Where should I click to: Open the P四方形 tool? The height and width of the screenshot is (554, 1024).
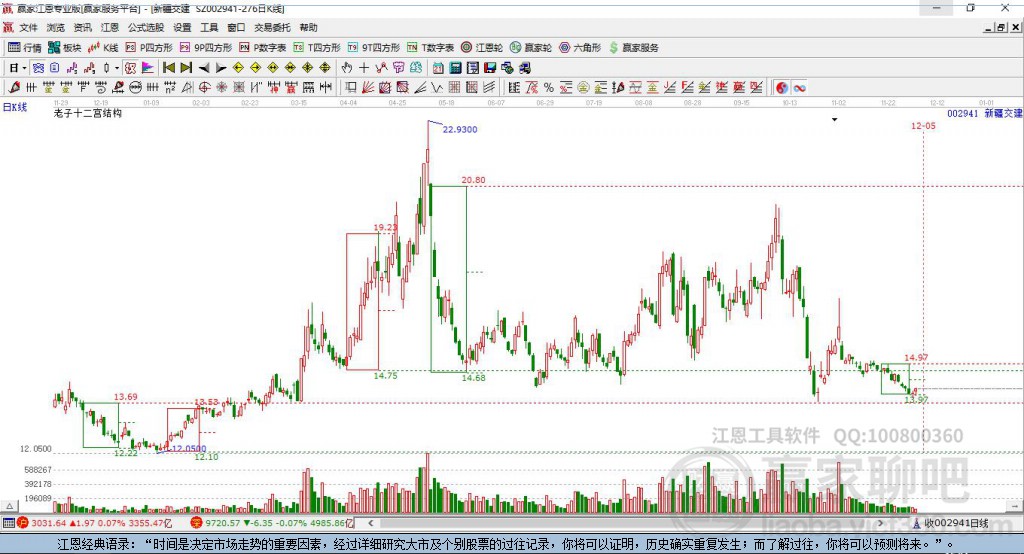coord(149,48)
